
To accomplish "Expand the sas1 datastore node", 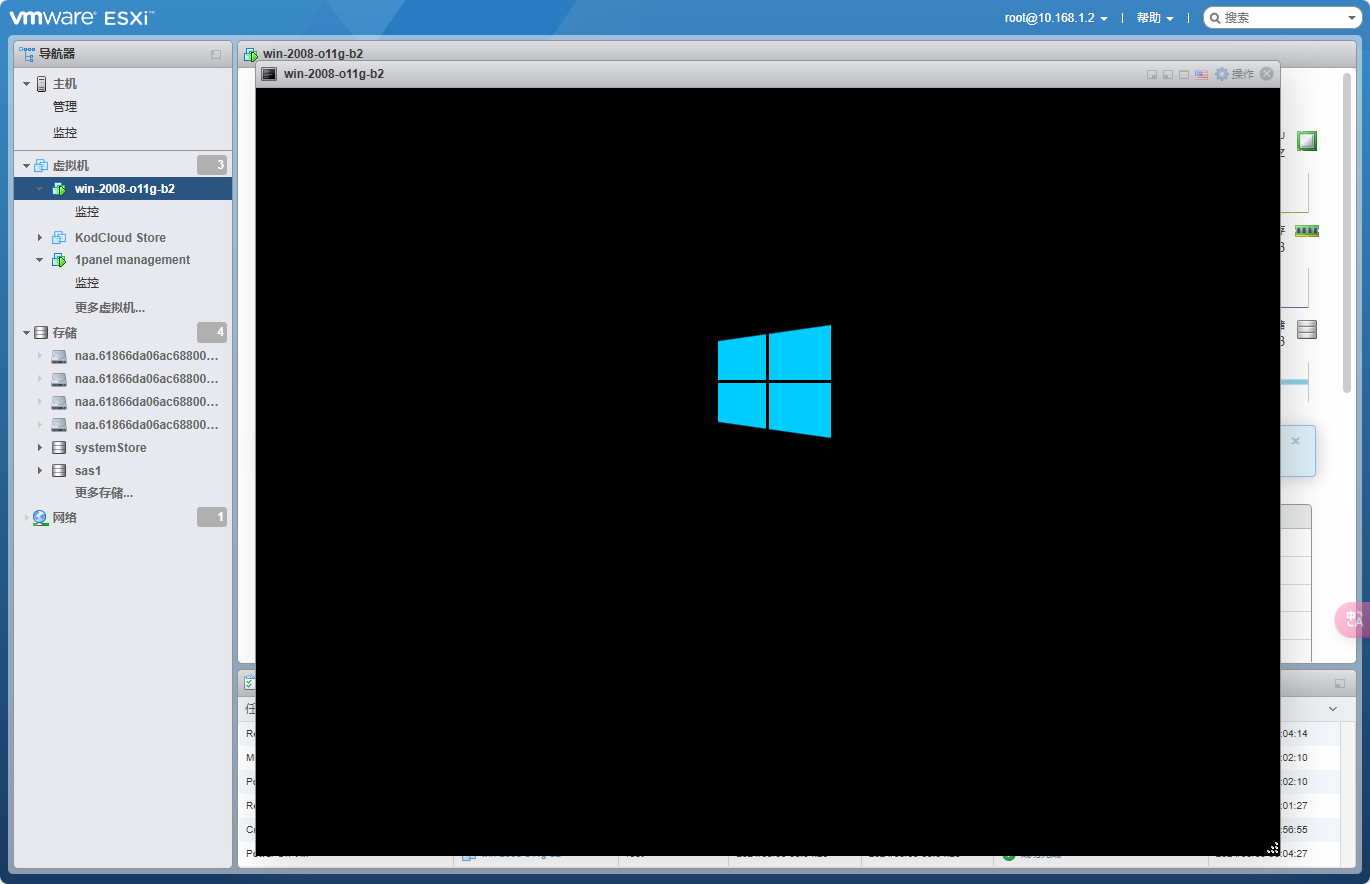I will (40, 471).
